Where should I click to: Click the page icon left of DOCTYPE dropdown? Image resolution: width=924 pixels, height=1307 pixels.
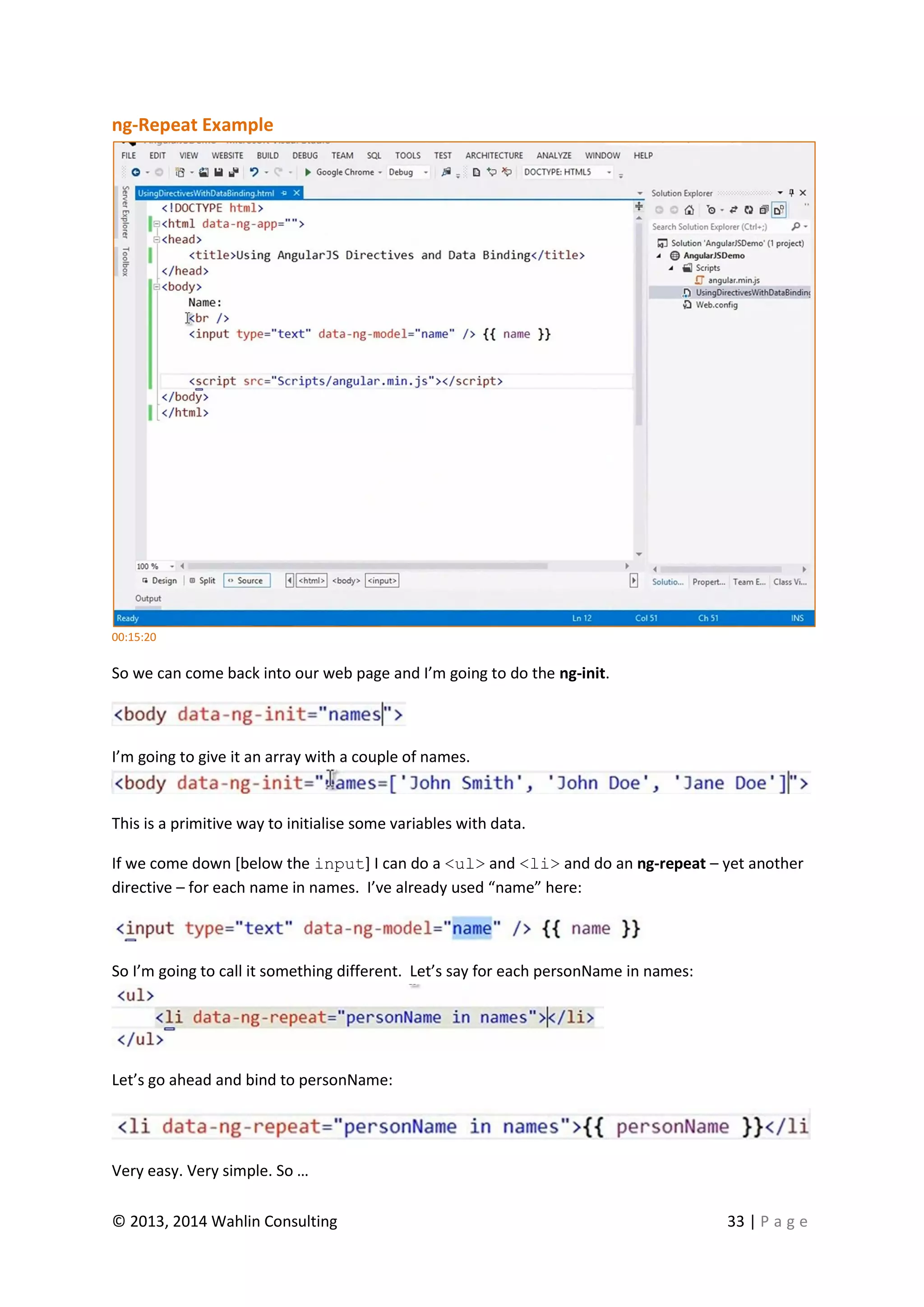pyautogui.click(x=476, y=172)
